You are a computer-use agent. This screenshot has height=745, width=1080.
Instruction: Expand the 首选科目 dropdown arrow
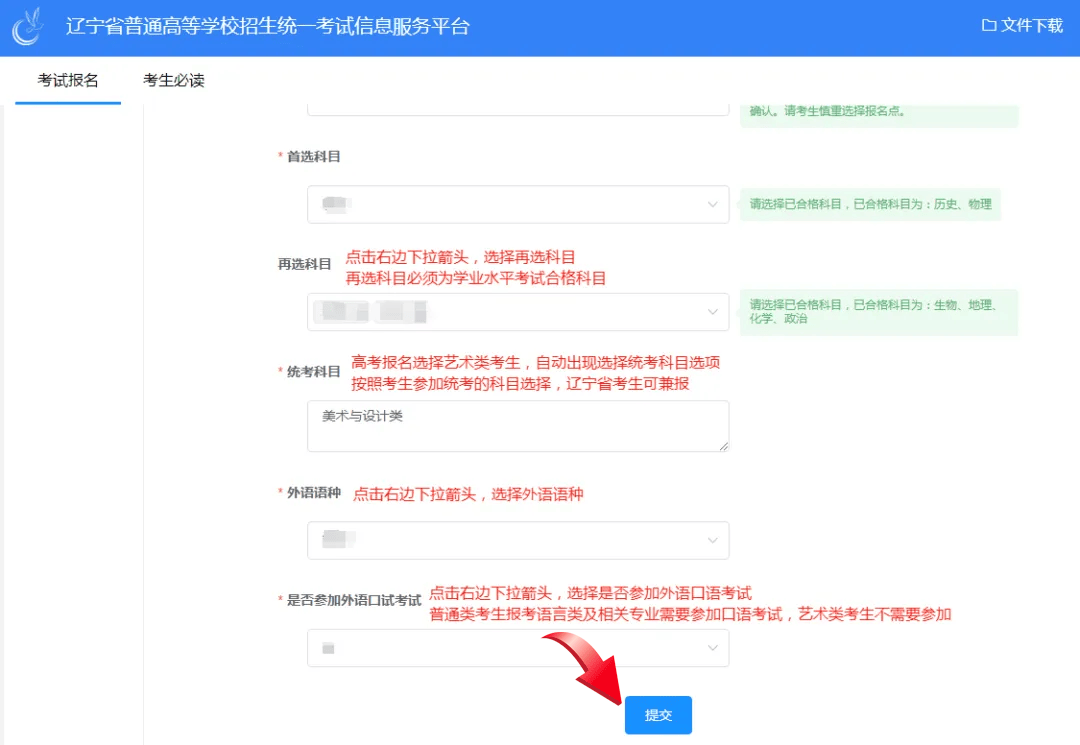[712, 205]
